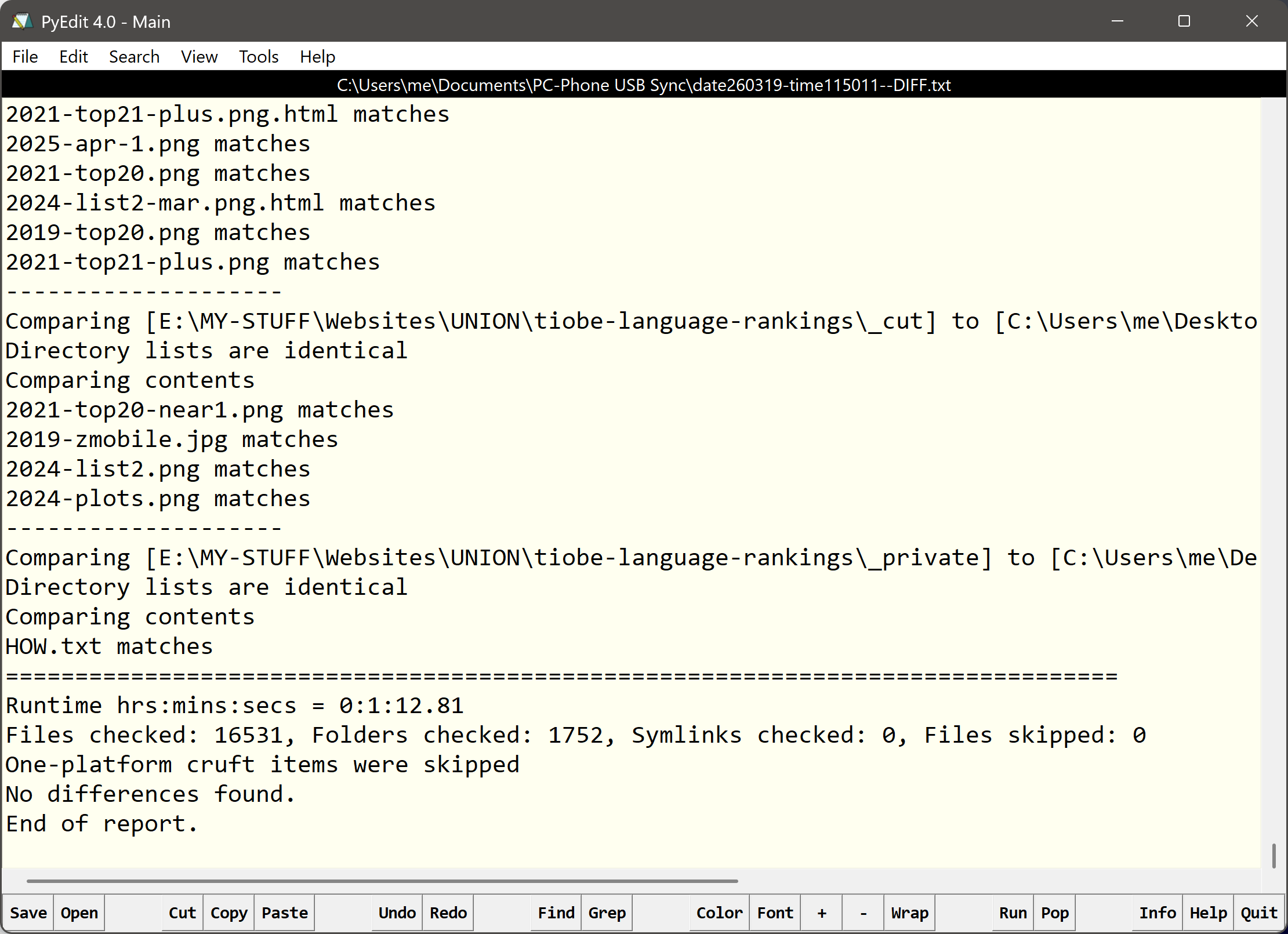
Task: Open the File menu
Action: [25, 57]
